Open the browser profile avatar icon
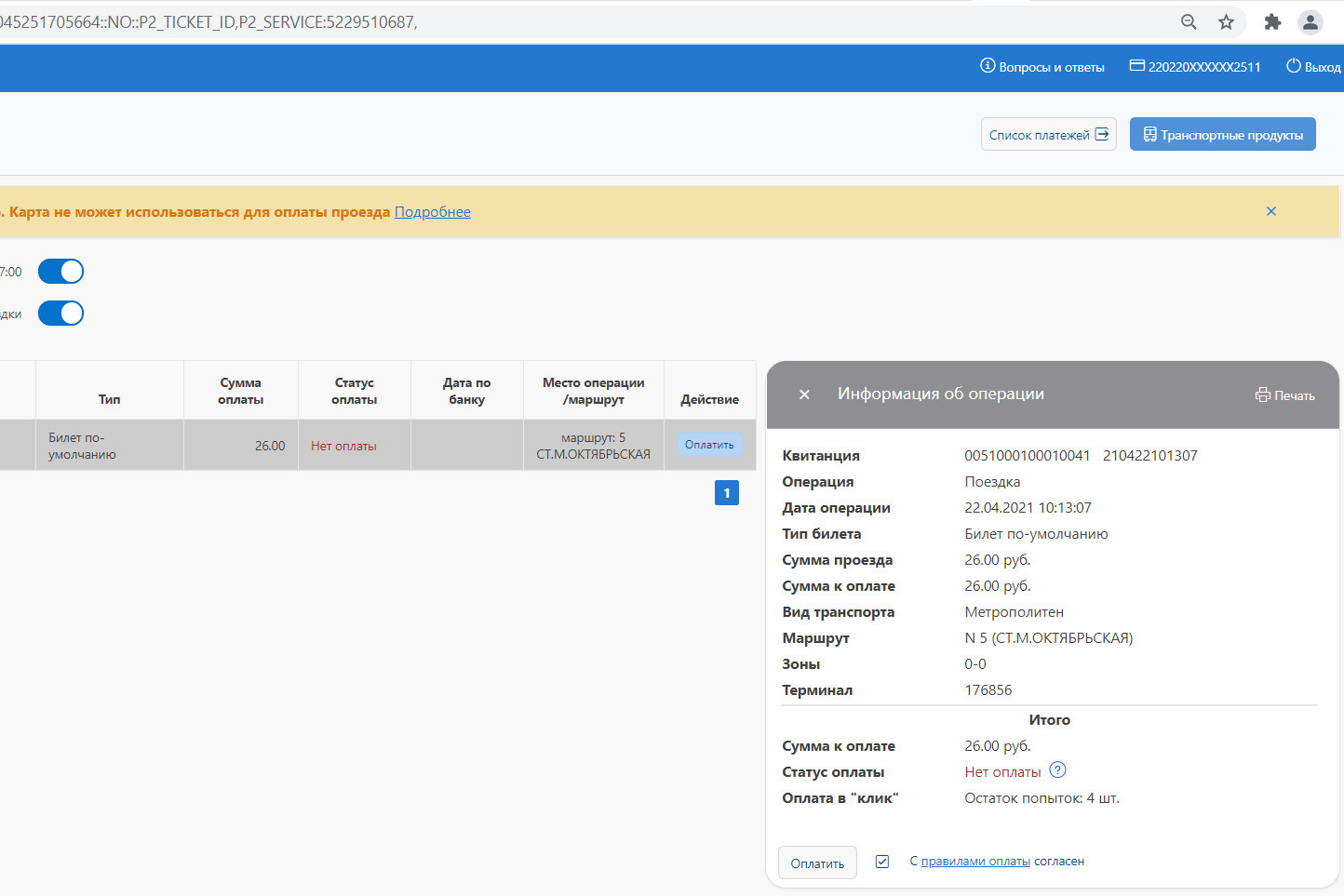The image size is (1344, 896). pos(1310,22)
